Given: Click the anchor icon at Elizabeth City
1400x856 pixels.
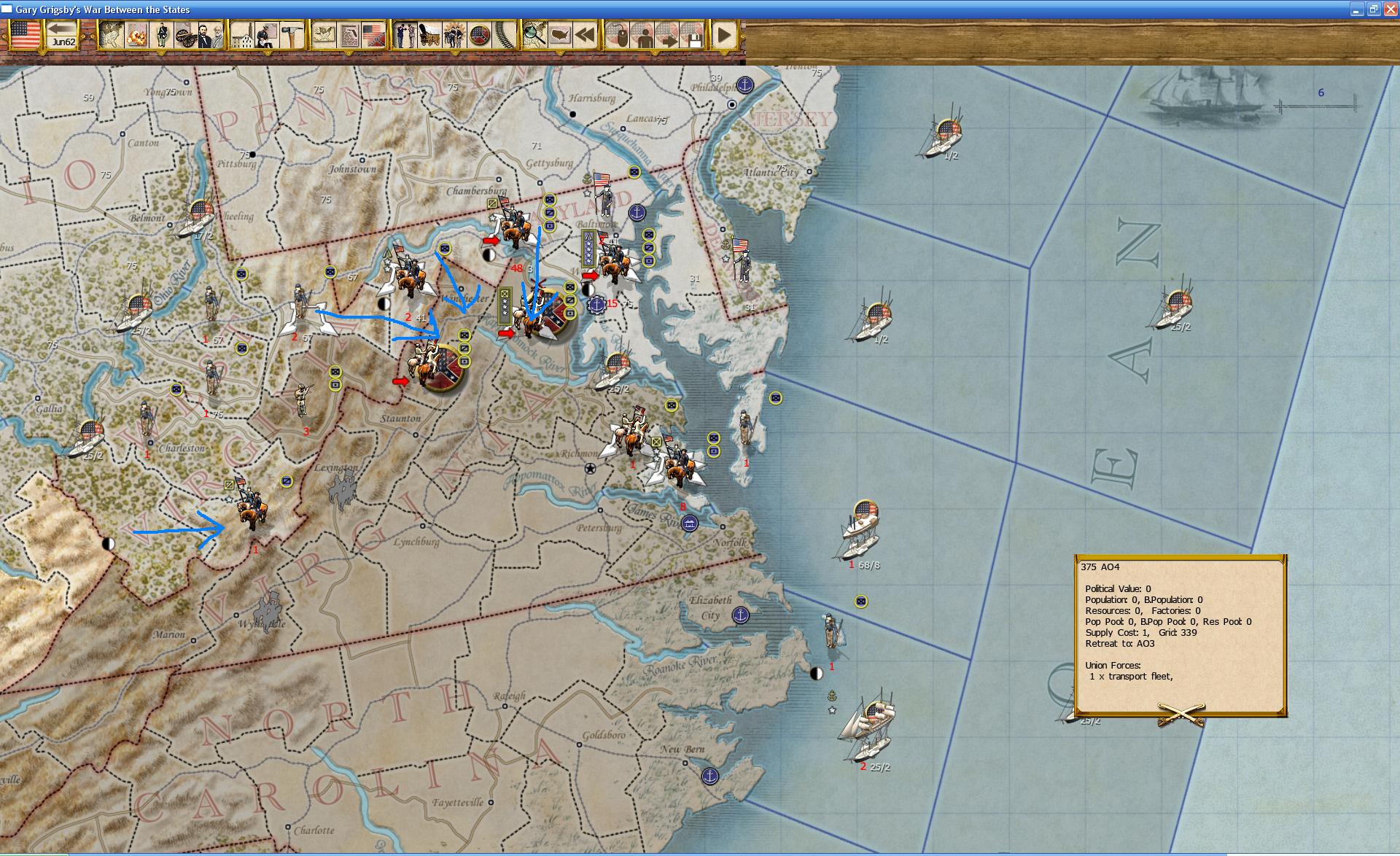Looking at the screenshot, I should click(740, 615).
